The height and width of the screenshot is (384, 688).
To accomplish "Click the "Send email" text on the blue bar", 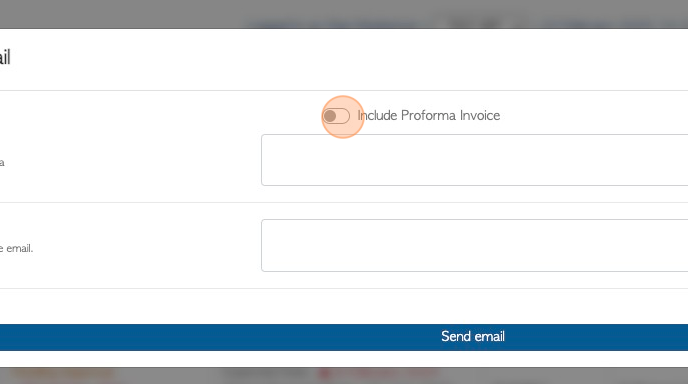I will point(473,337).
